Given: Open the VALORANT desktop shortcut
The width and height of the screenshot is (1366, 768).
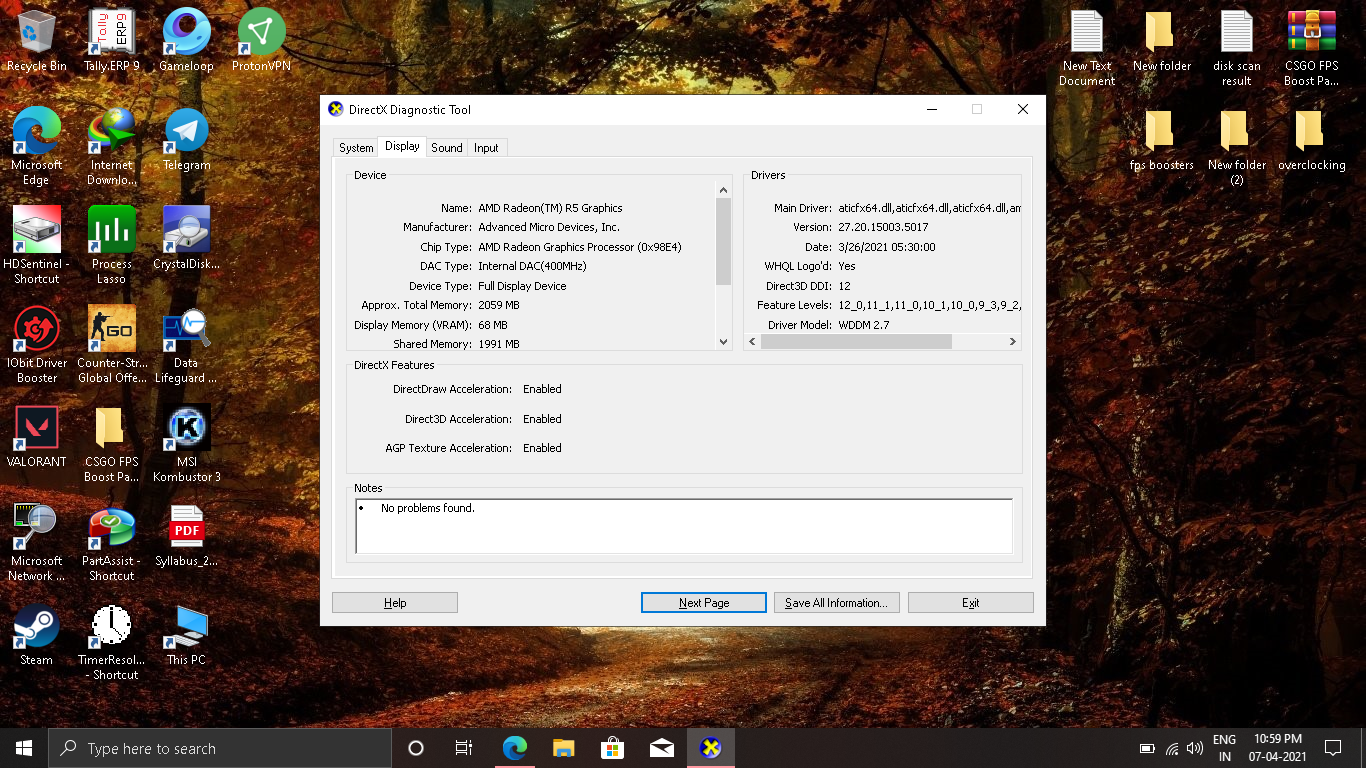Looking at the screenshot, I should tap(36, 429).
